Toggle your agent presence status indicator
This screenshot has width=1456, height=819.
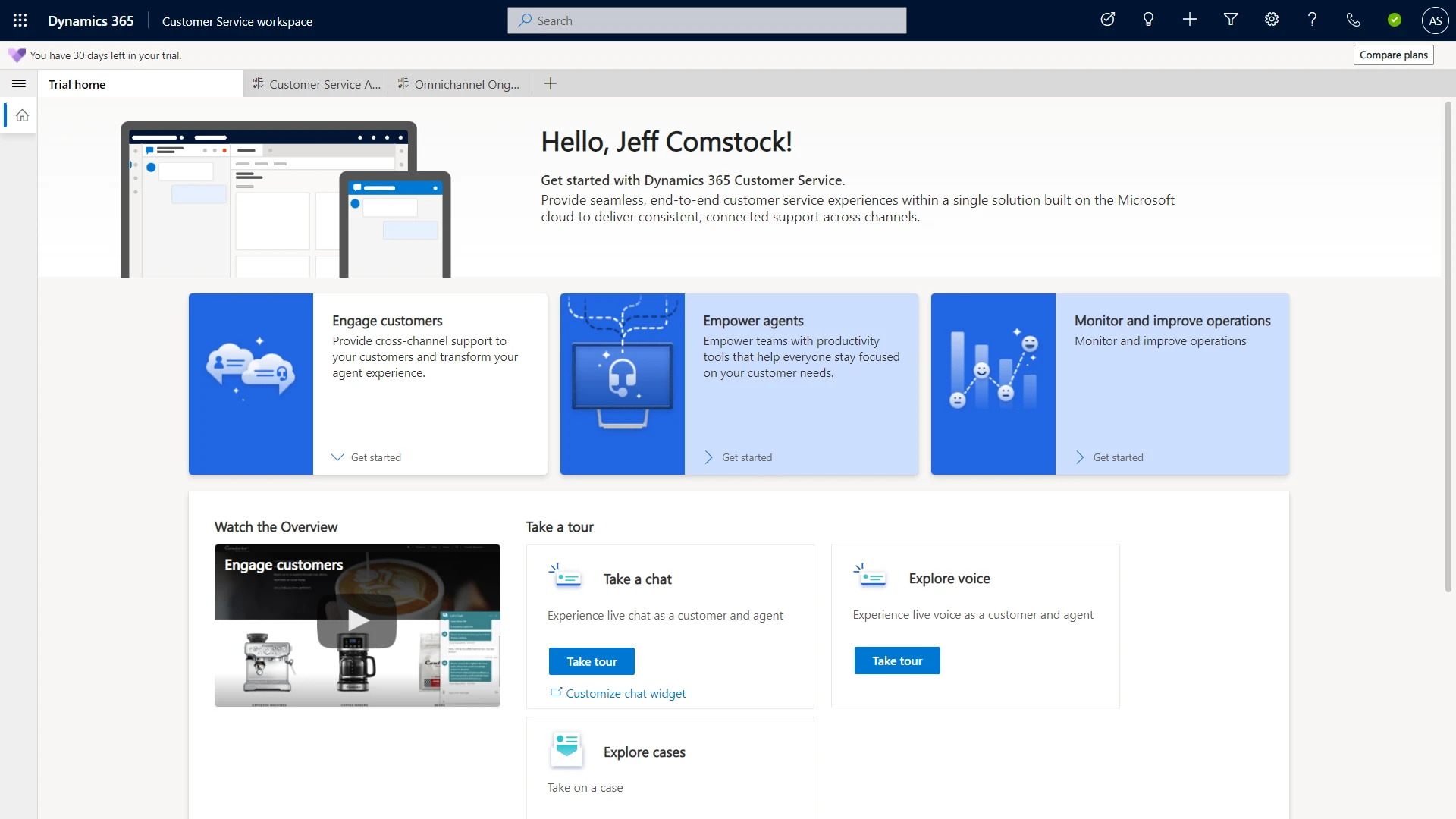tap(1395, 20)
